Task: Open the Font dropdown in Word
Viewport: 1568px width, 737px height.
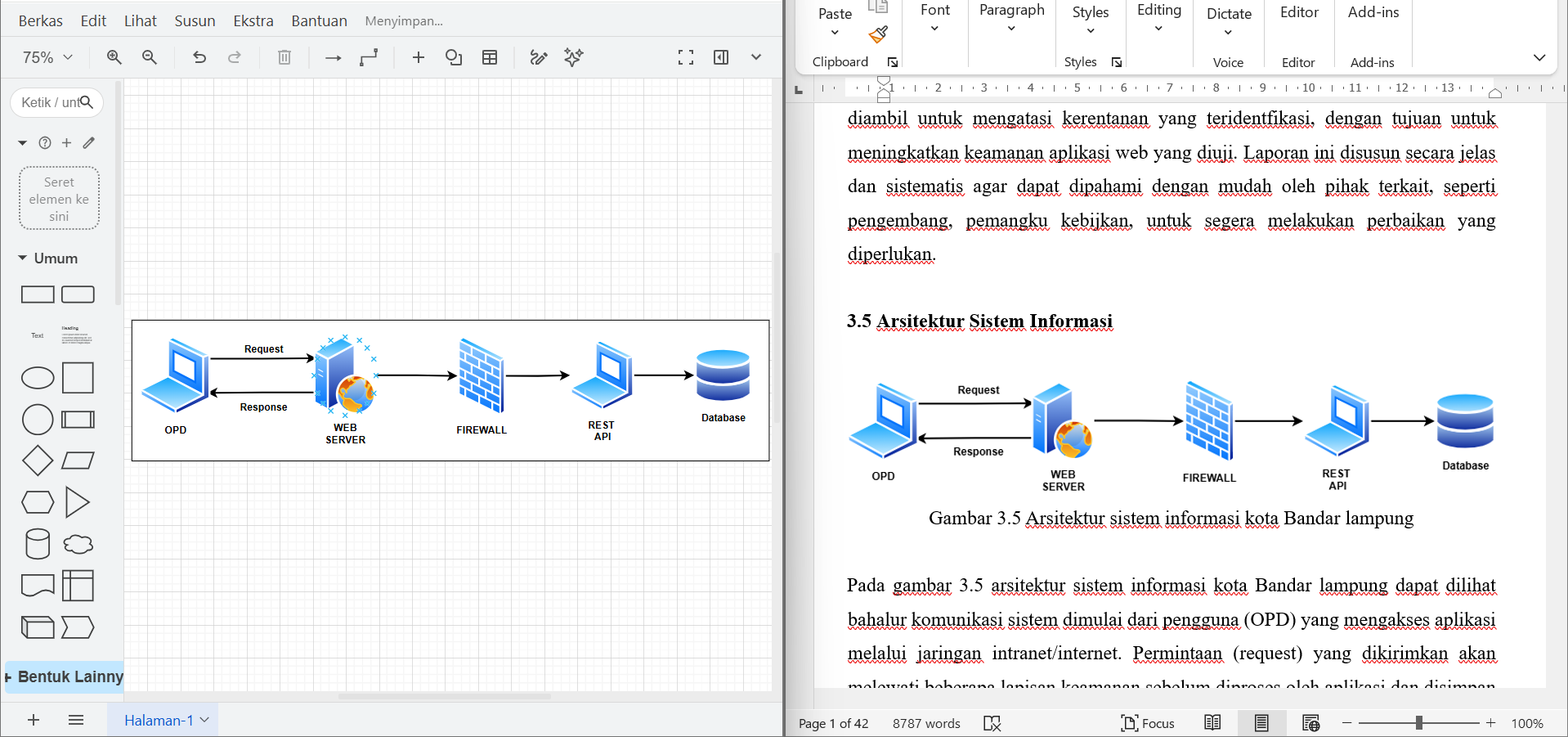Action: point(935,19)
